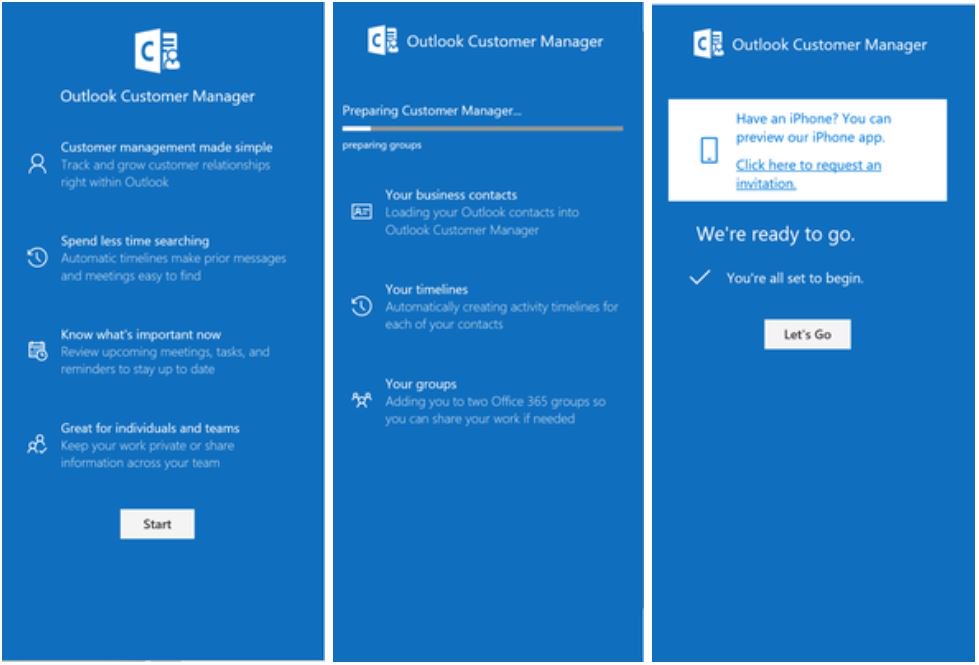The image size is (979, 665).
Task: Click the 'Your groups' heading
Action: [x=421, y=384]
